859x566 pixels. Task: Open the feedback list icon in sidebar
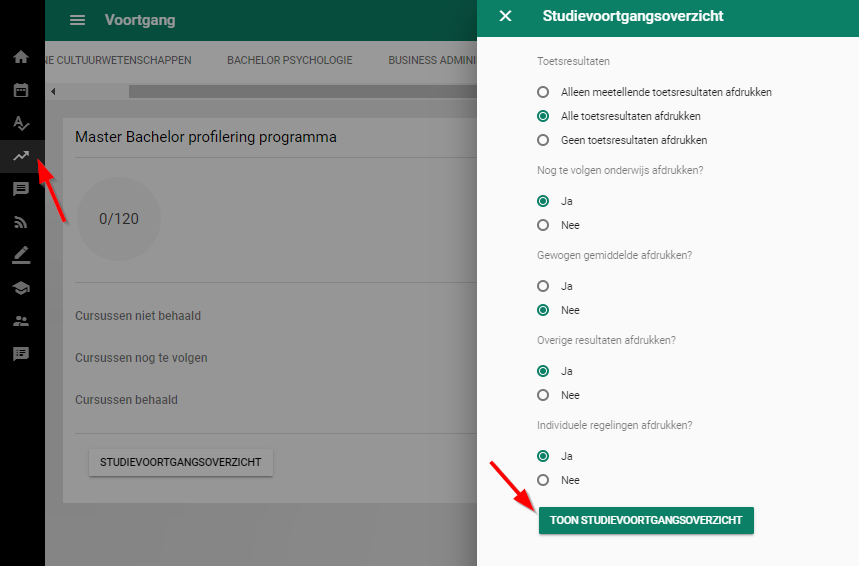coord(21,354)
